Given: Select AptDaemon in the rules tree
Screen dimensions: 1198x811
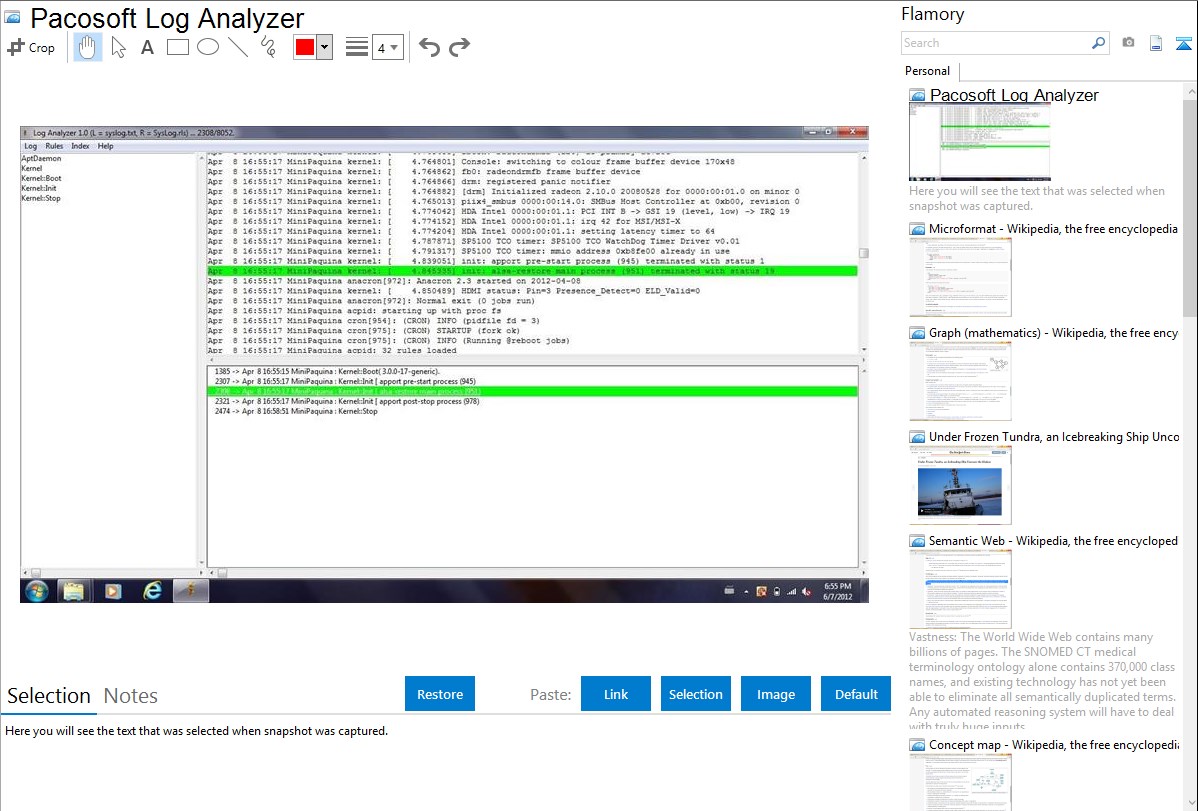Looking at the screenshot, I should click(x=41, y=158).
